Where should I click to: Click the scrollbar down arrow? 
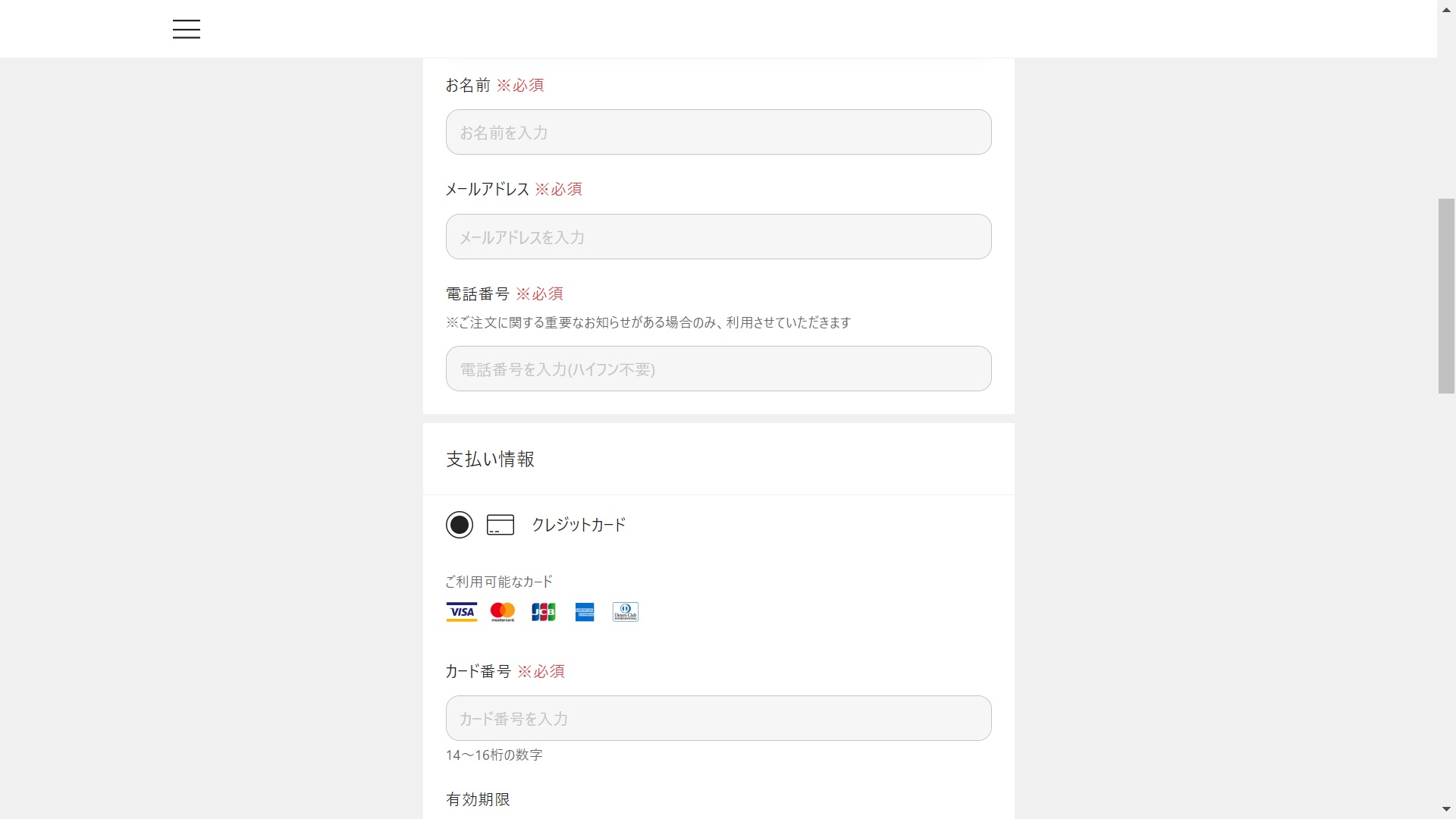coord(1447,811)
